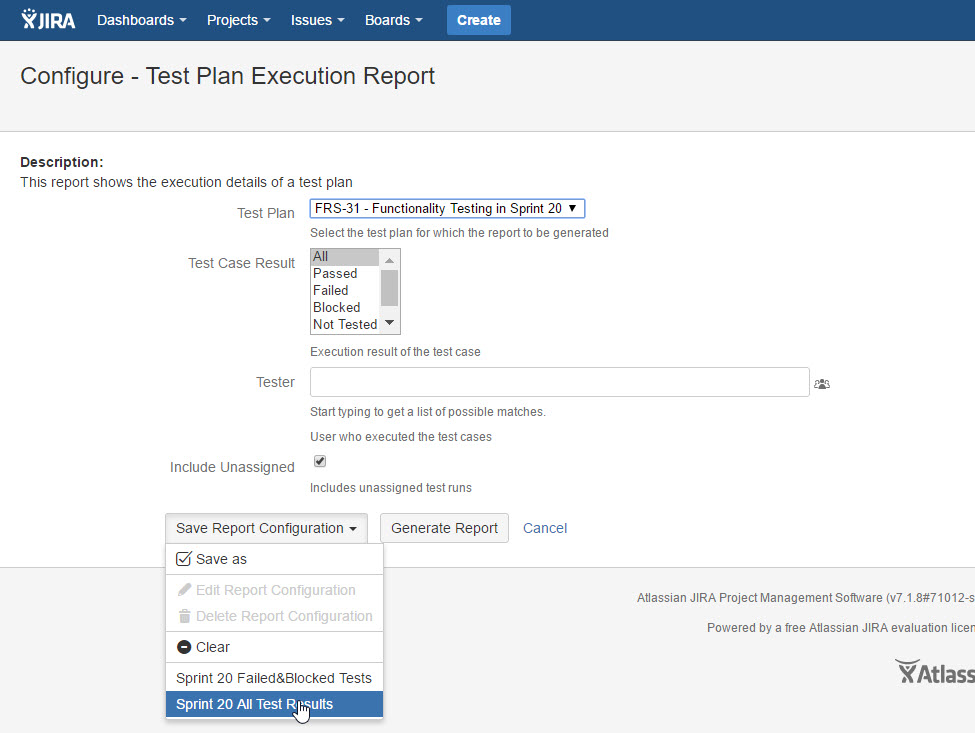
Task: Click the Generate Report button
Action: tap(444, 528)
